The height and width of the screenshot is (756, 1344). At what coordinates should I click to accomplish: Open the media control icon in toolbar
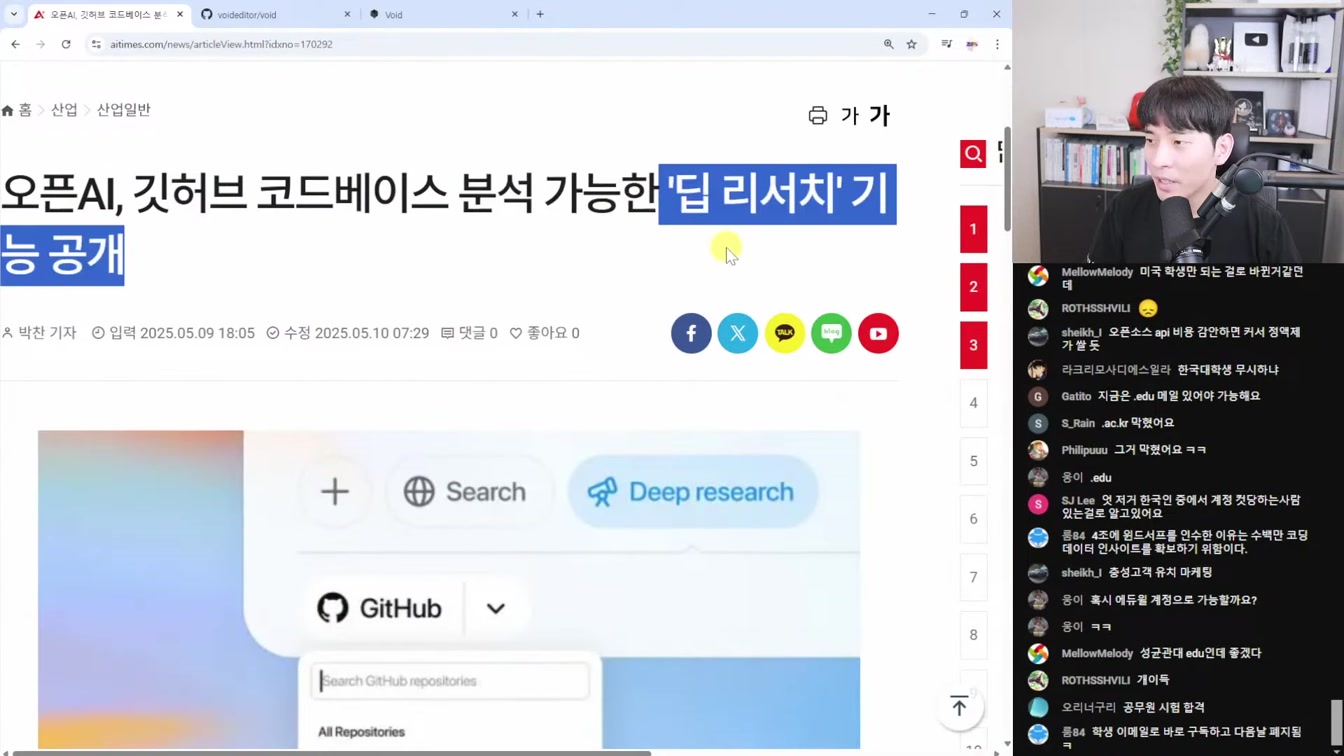(x=946, y=44)
